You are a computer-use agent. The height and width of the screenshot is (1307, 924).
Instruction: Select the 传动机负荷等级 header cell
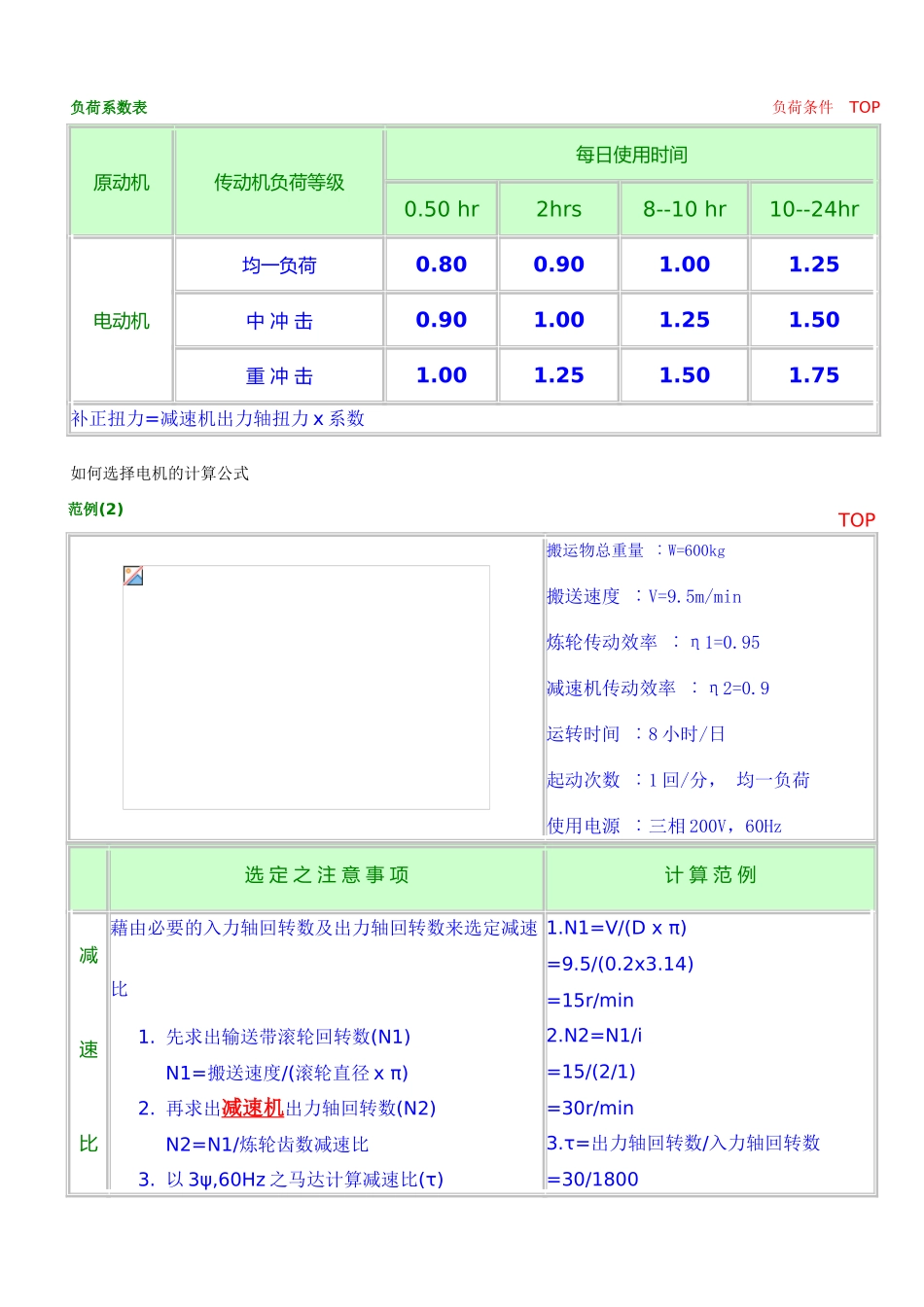click(279, 182)
